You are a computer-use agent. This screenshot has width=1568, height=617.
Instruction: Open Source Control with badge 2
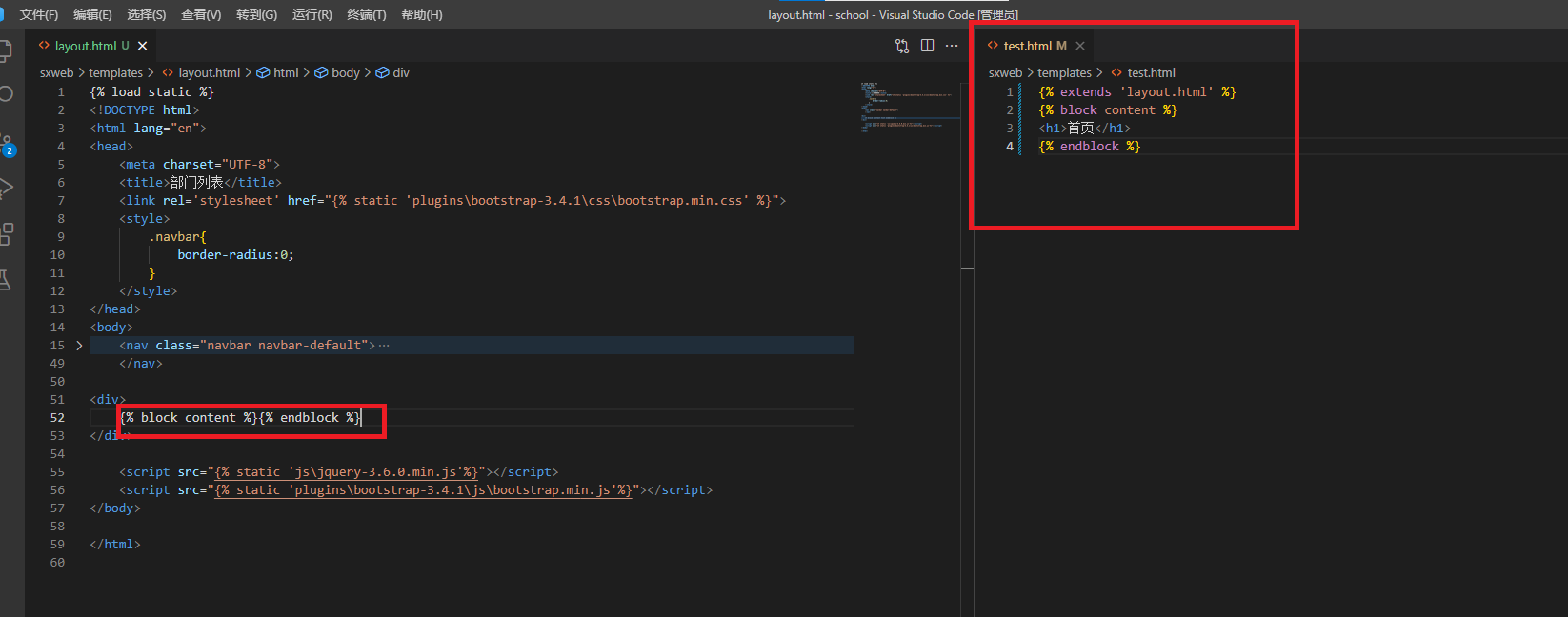pyautogui.click(x=7, y=143)
